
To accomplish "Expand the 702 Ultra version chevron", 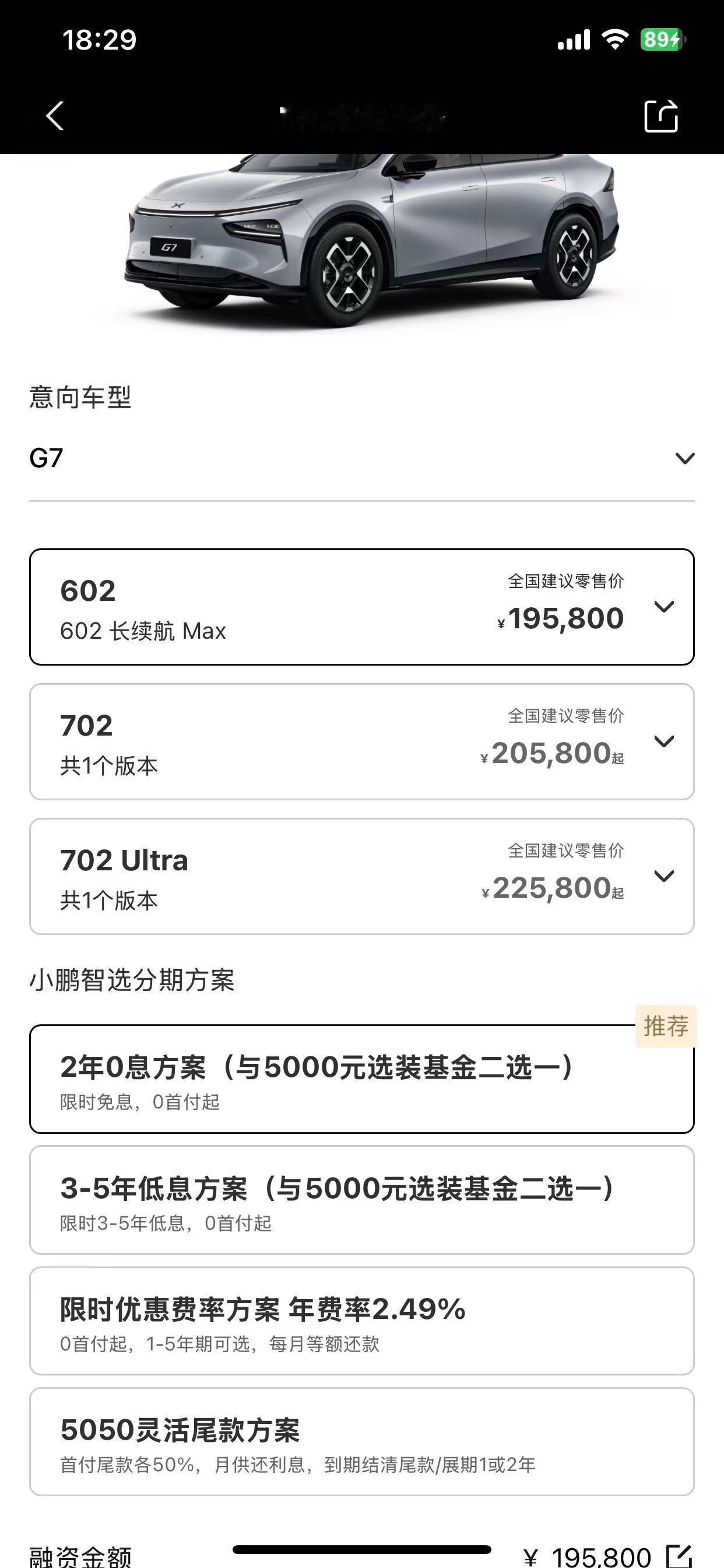I will (x=664, y=876).
